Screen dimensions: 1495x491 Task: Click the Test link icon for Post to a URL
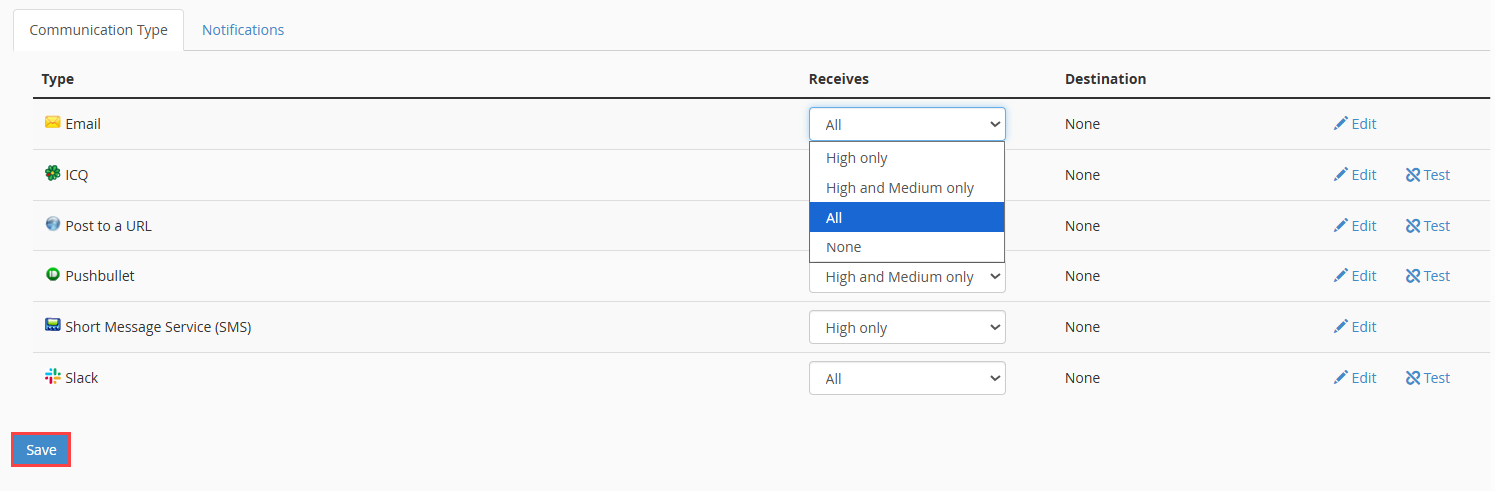(1413, 226)
